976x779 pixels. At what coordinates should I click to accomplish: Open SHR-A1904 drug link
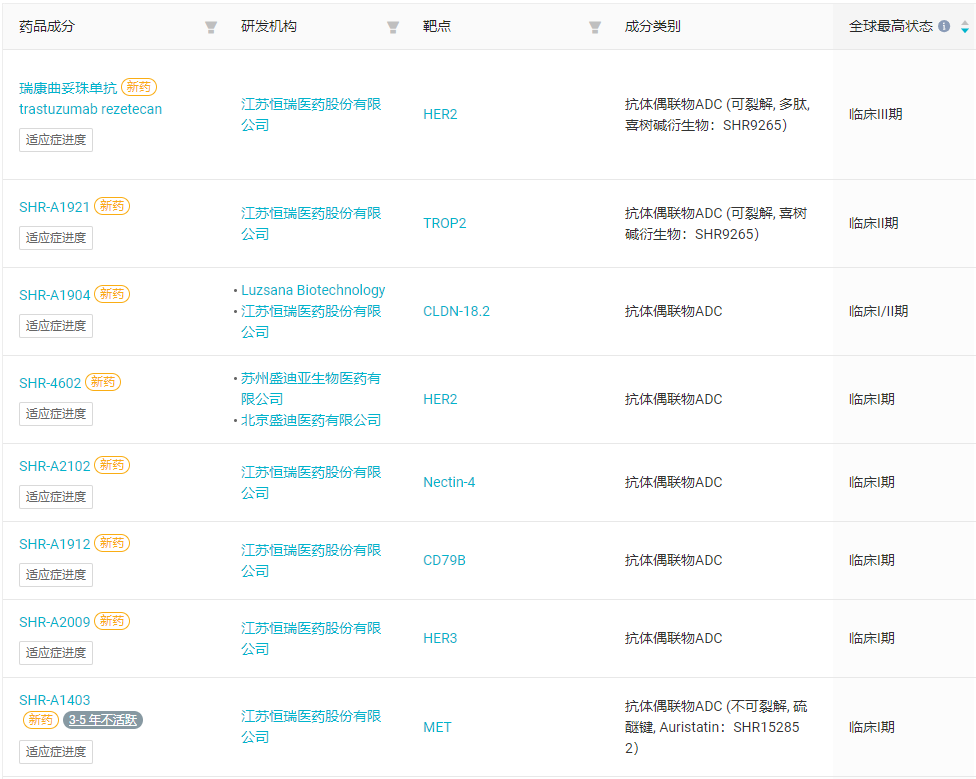tap(54, 295)
